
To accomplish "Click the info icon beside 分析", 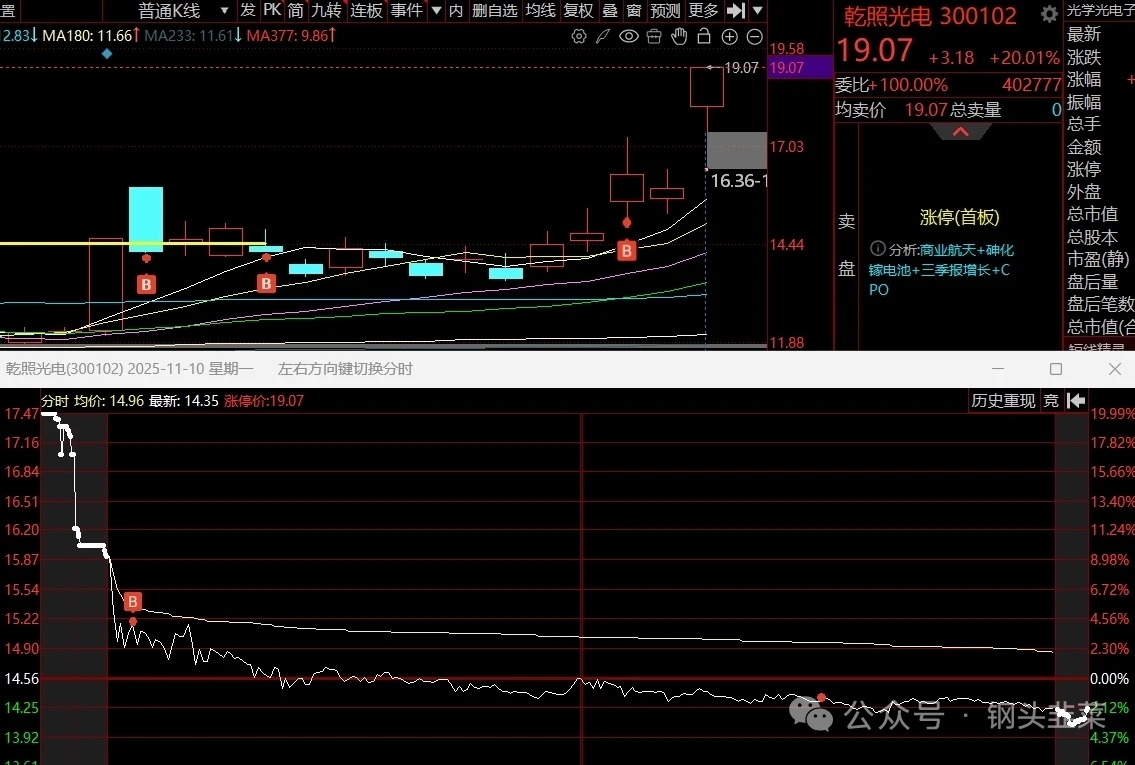I will click(x=877, y=249).
